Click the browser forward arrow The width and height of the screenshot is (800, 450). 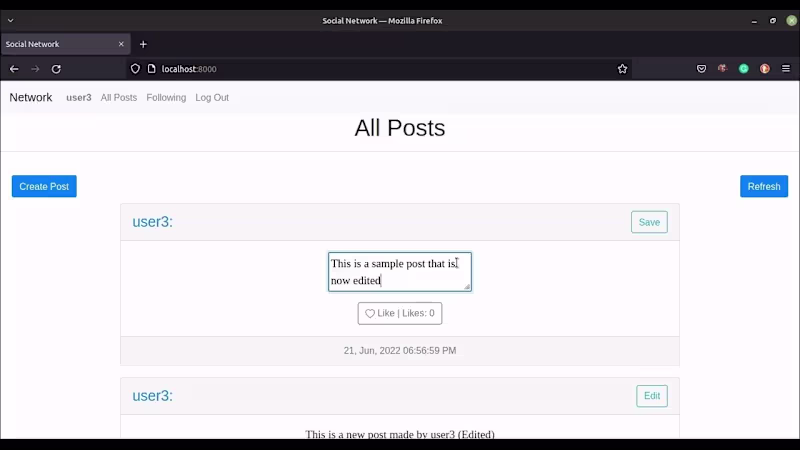coord(35,69)
